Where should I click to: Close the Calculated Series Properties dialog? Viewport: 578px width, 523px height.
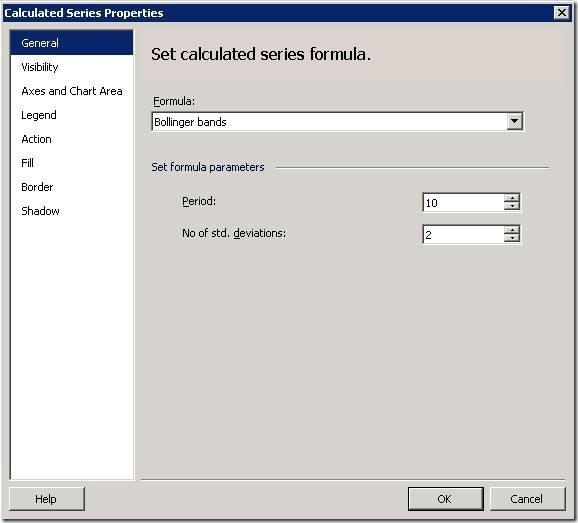tap(562, 13)
